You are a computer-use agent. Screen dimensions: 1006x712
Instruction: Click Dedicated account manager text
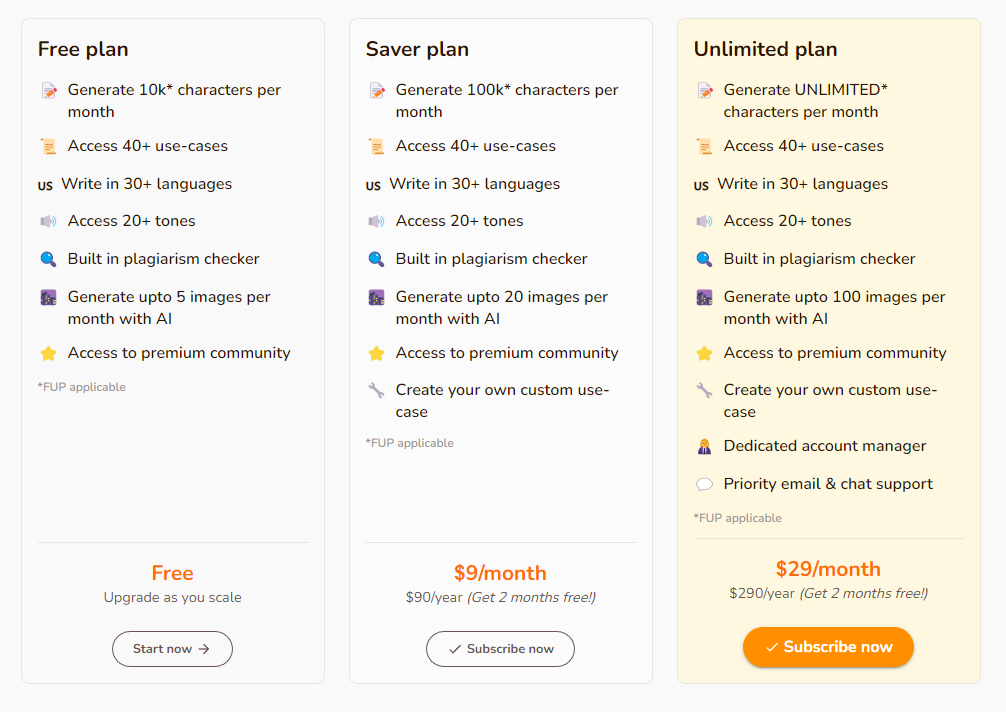click(x=825, y=446)
